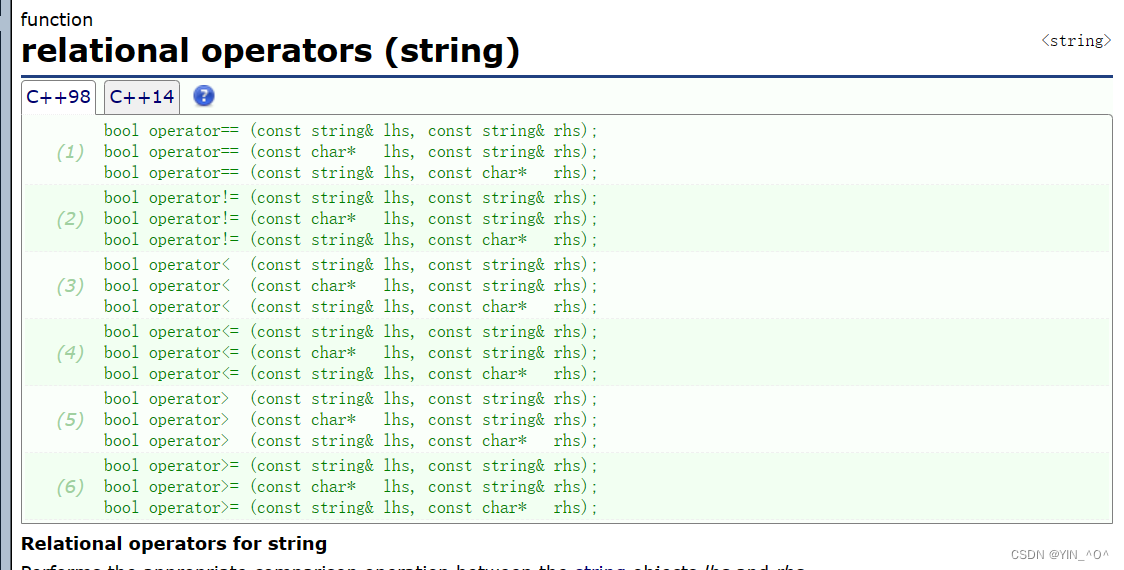
Task: Click operator!= with const char* lhs
Action: [x=350, y=219]
